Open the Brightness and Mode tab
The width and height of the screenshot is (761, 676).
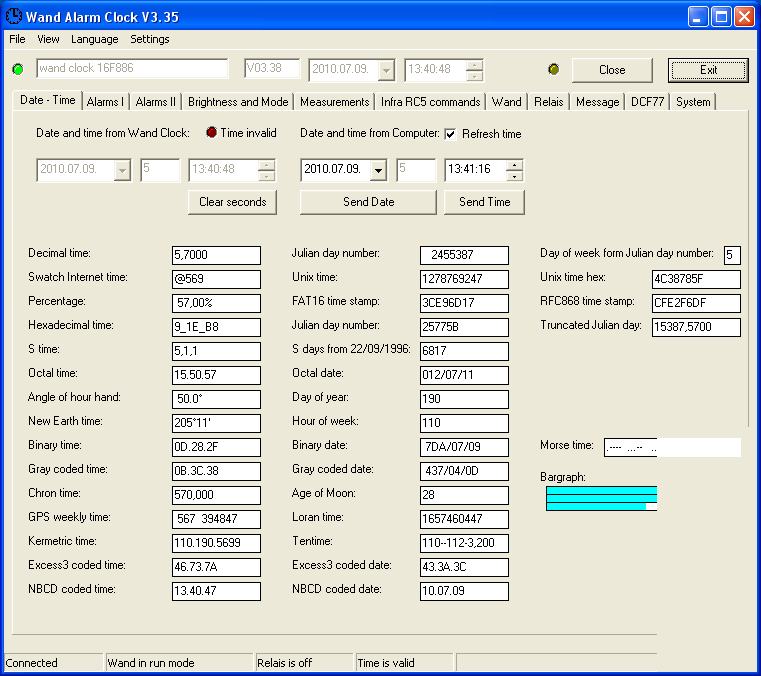[238, 102]
